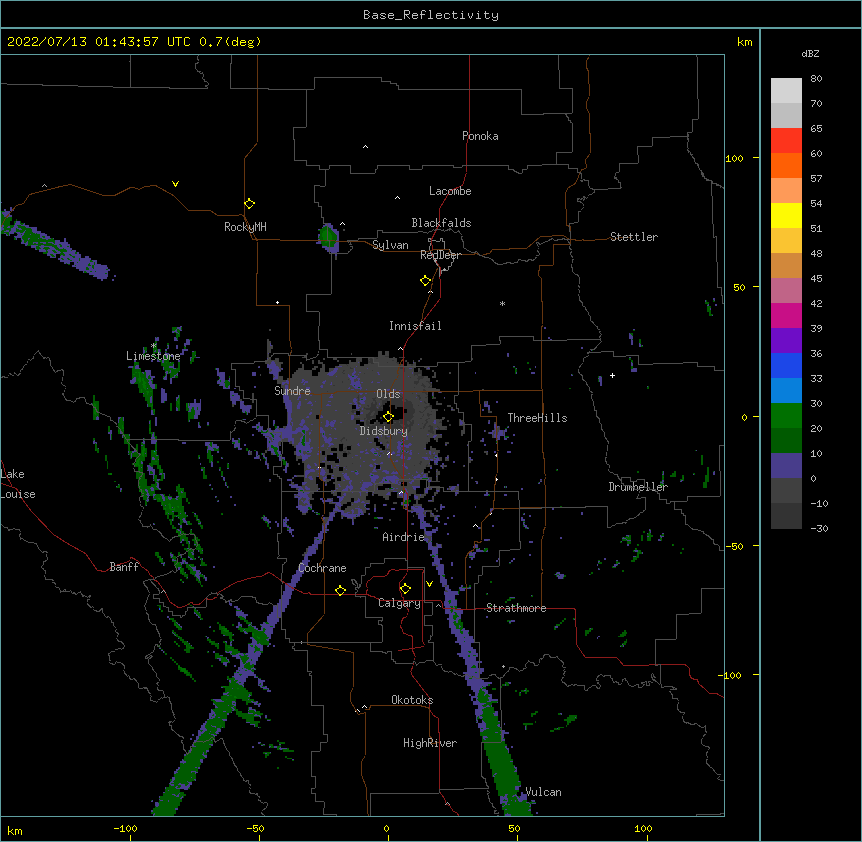
Task: Click the Olds town label
Action: (388, 394)
